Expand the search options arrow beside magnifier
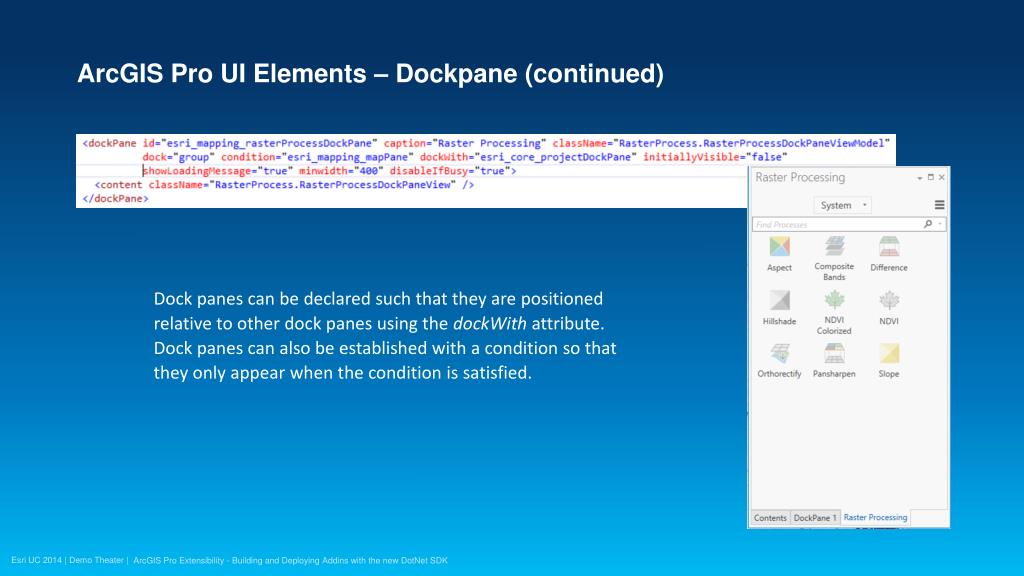Image resolution: width=1024 pixels, height=576 pixels. 940,224
